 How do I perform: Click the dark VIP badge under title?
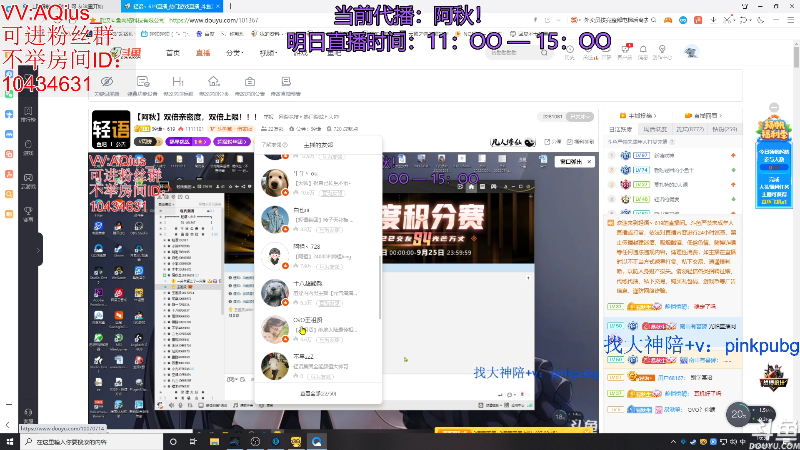148,141
